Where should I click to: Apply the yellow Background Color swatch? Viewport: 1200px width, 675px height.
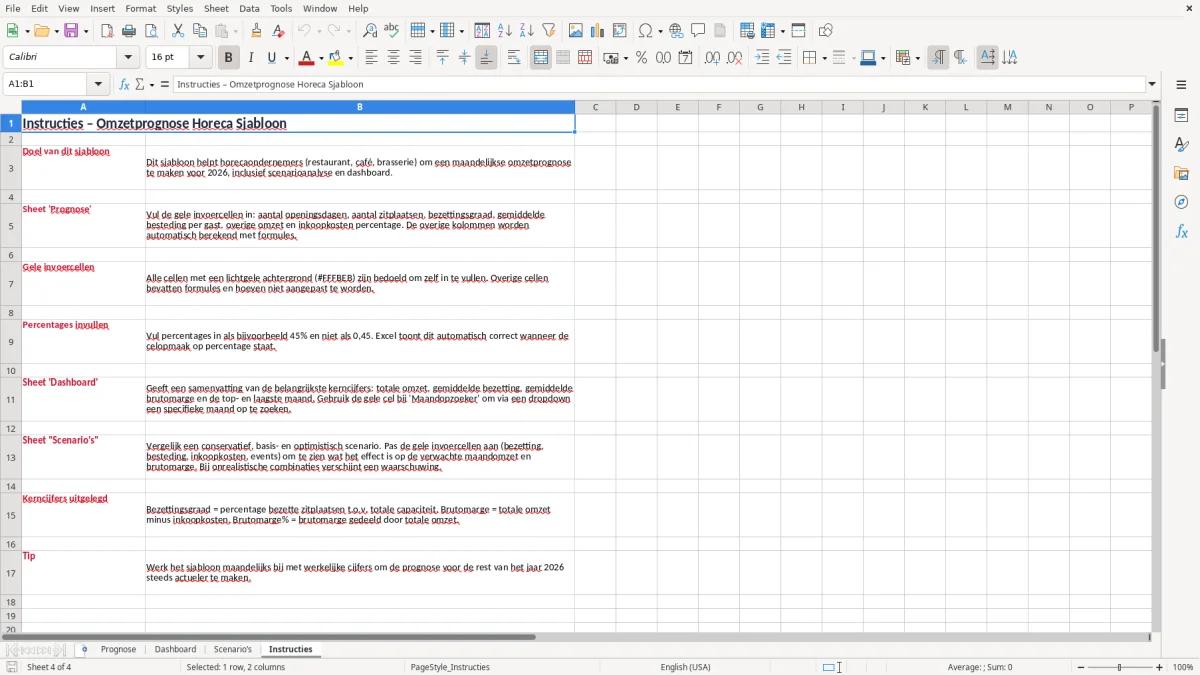click(336, 58)
